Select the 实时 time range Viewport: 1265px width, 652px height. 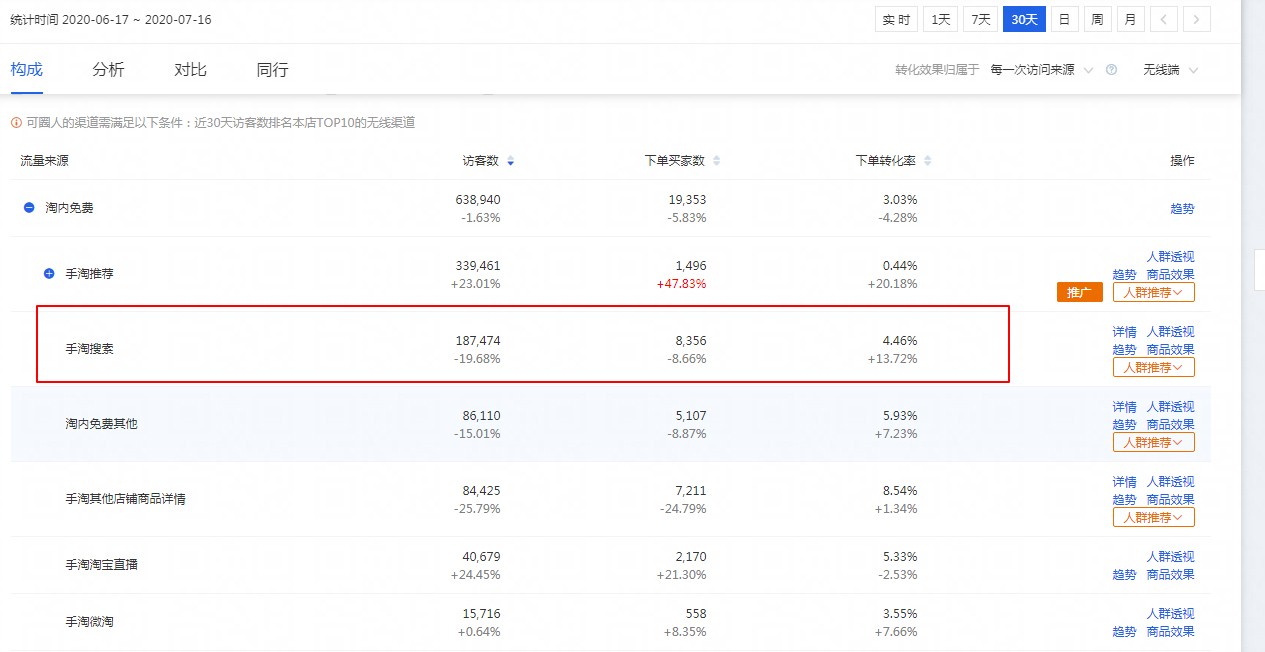[x=896, y=19]
